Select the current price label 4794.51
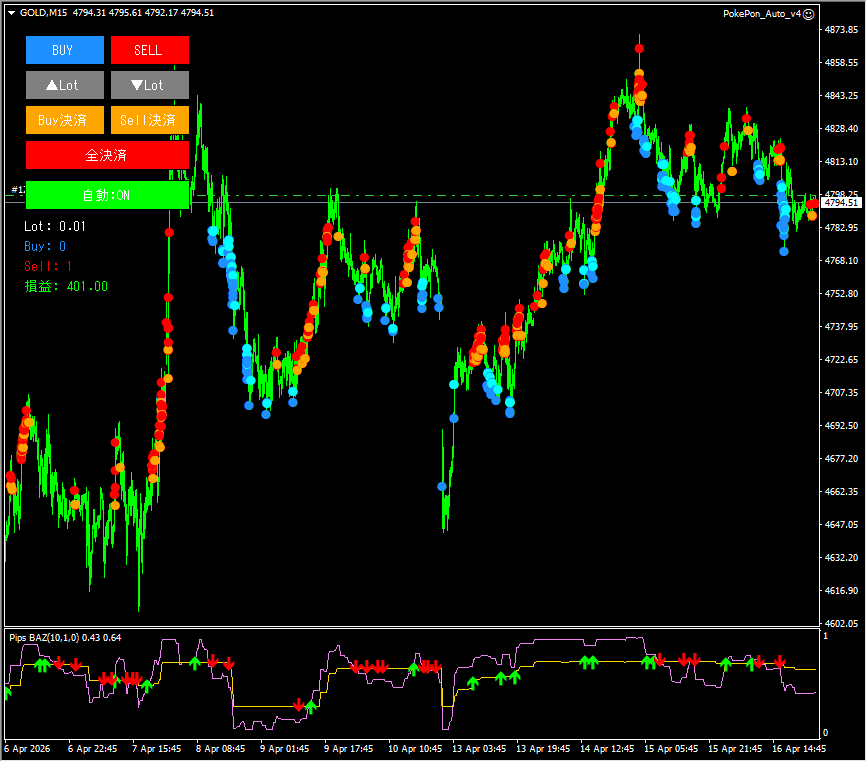This screenshot has height=762, width=867. (x=841, y=203)
